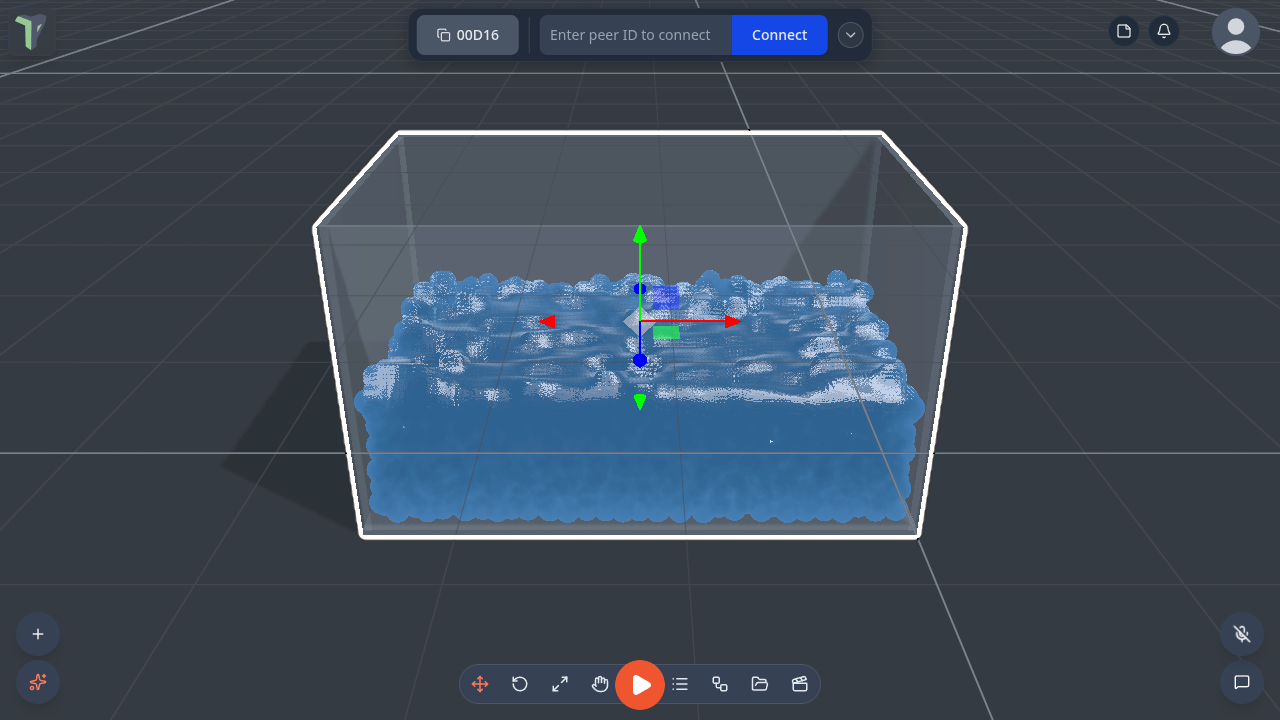Click the plus add-object button

pyautogui.click(x=38, y=634)
